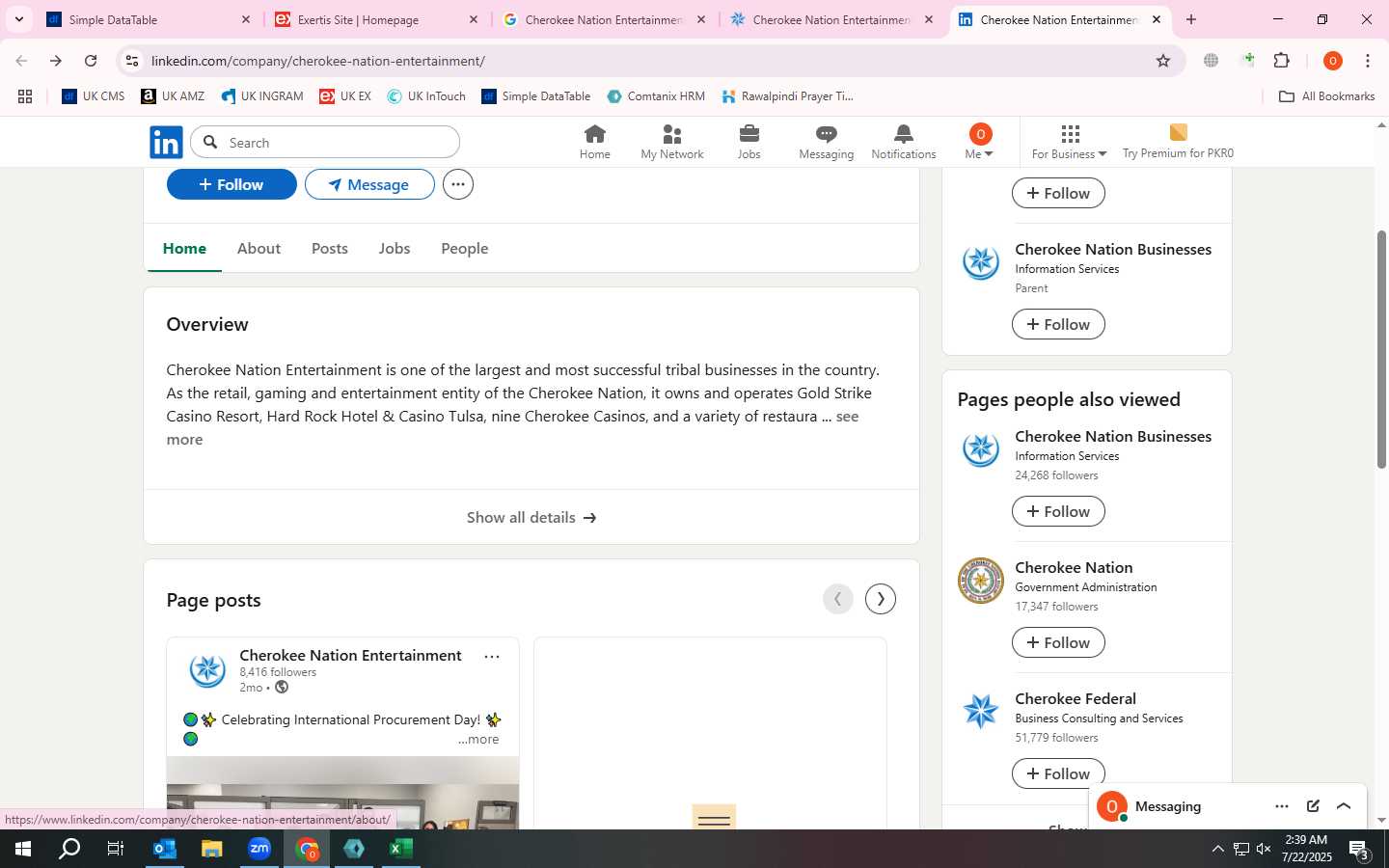Follow Cherokee Nation Entertainment page
The width and height of the screenshot is (1389, 868).
[231, 184]
